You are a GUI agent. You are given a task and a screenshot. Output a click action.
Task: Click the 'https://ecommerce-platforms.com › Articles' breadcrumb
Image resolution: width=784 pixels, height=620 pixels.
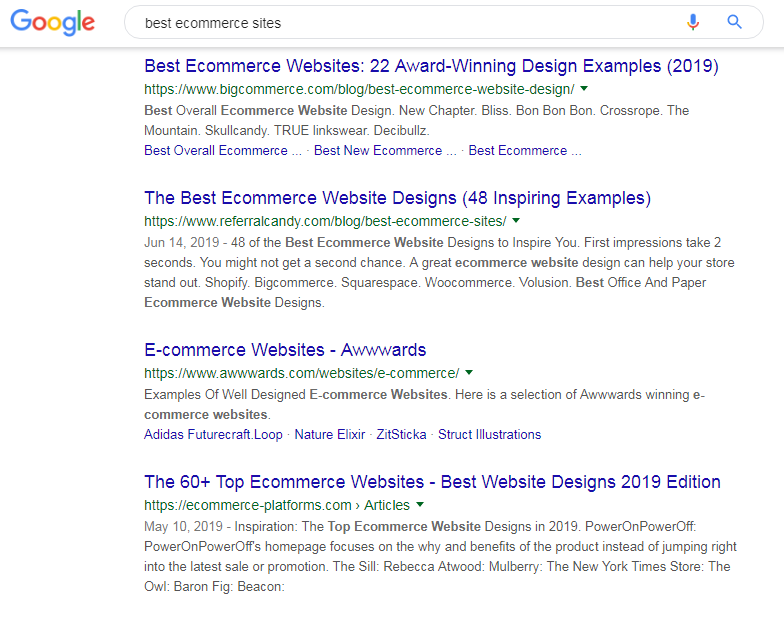(277, 505)
